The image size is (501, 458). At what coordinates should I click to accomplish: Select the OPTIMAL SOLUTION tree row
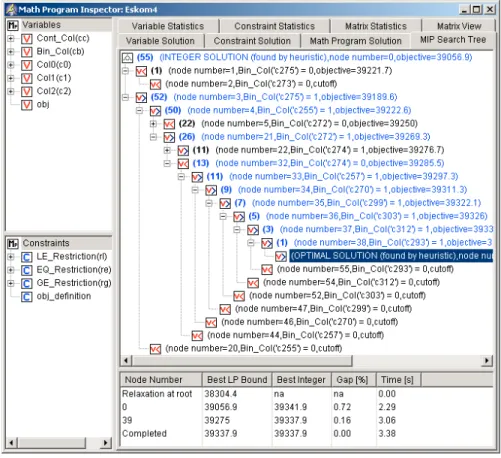click(391, 256)
